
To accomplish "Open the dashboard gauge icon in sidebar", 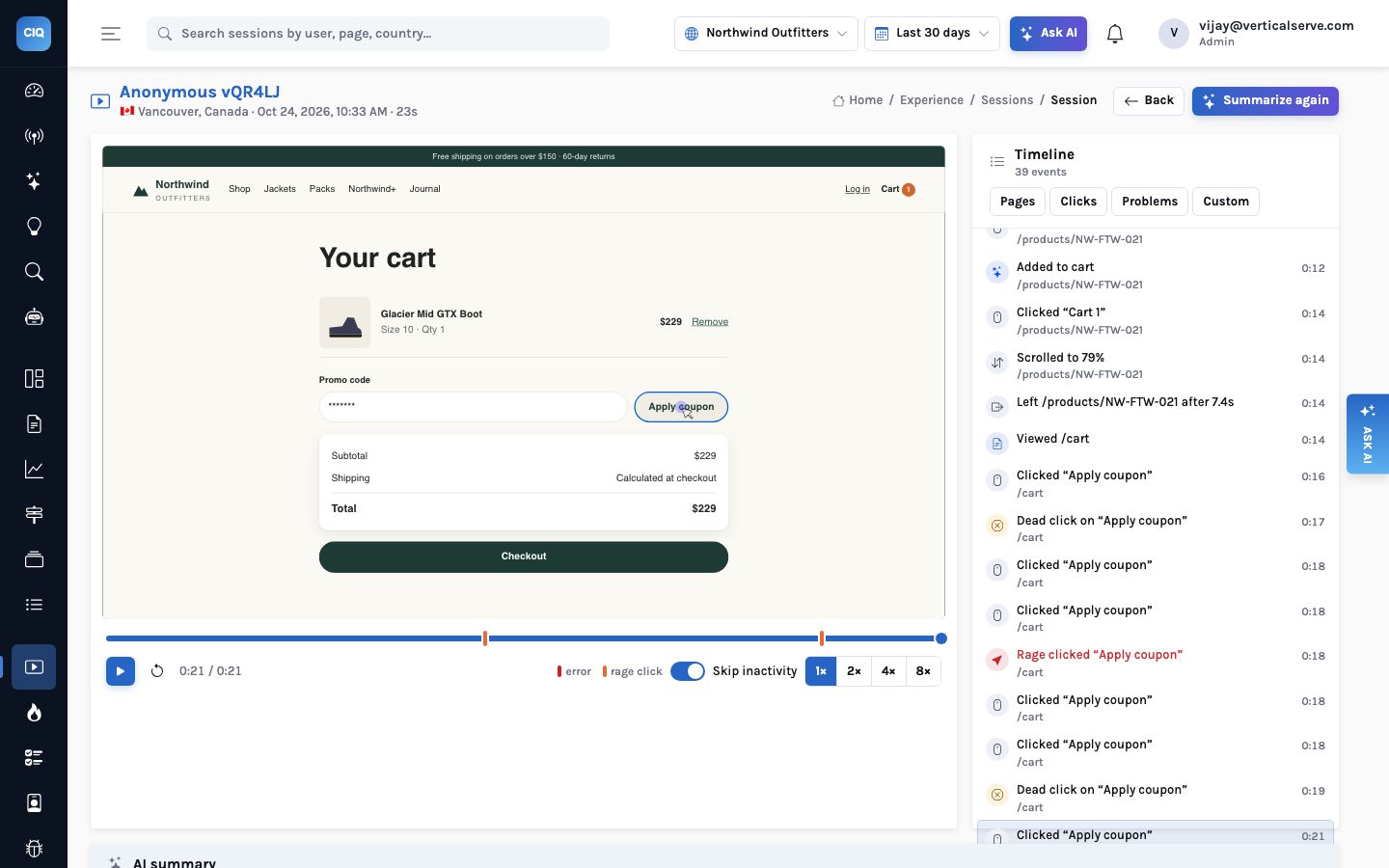I will [34, 91].
